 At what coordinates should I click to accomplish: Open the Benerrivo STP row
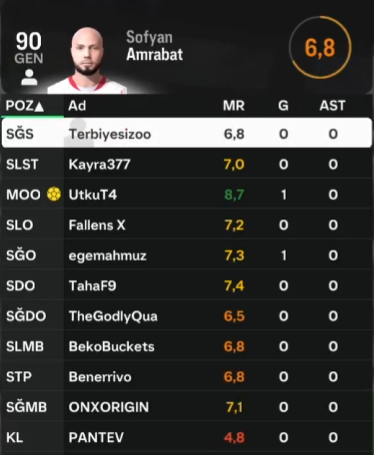(x=187, y=377)
